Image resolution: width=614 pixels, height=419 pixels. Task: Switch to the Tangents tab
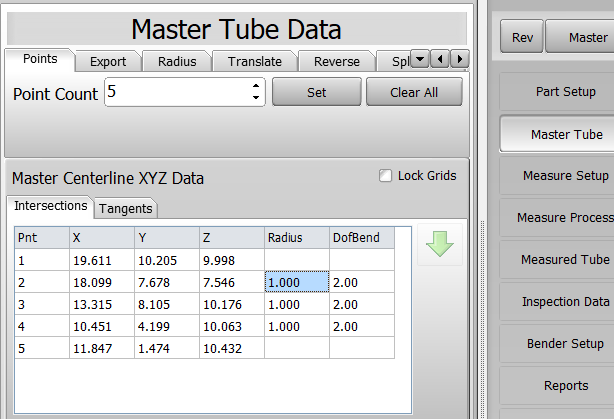(125, 208)
